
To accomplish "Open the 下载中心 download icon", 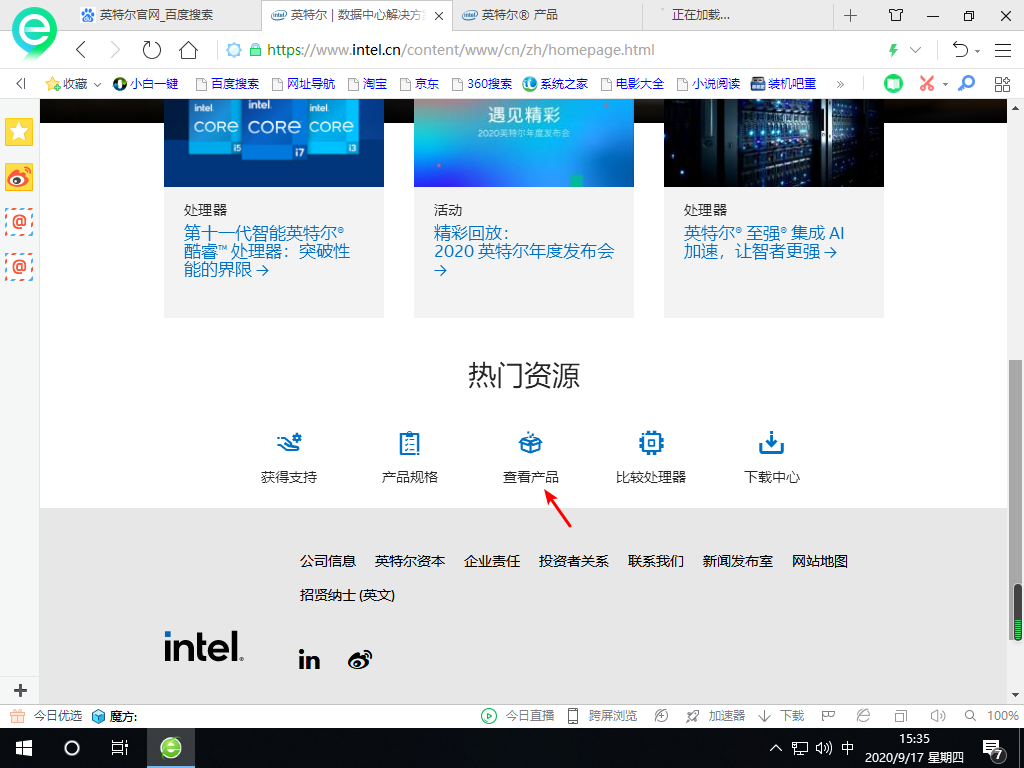I will 770,443.
